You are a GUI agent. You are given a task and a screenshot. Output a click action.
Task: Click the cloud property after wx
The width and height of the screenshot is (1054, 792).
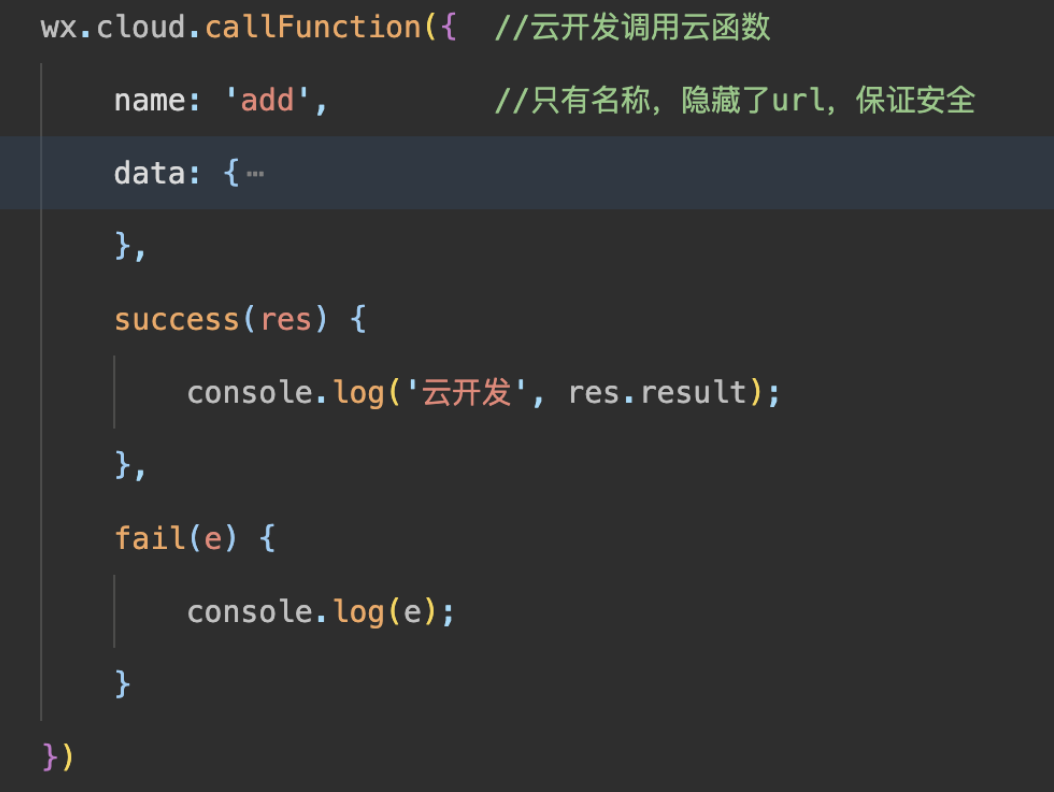pyautogui.click(x=141, y=27)
